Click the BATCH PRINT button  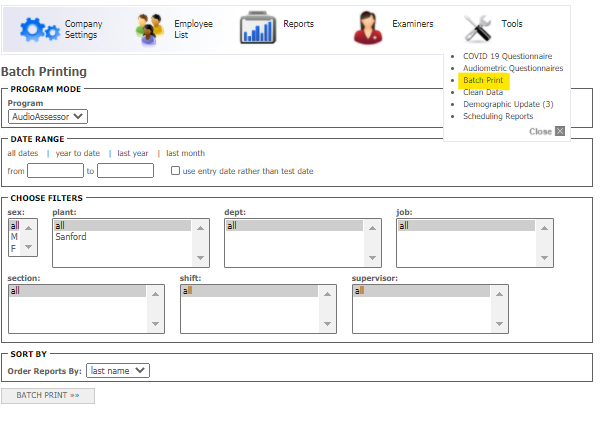[x=48, y=396]
